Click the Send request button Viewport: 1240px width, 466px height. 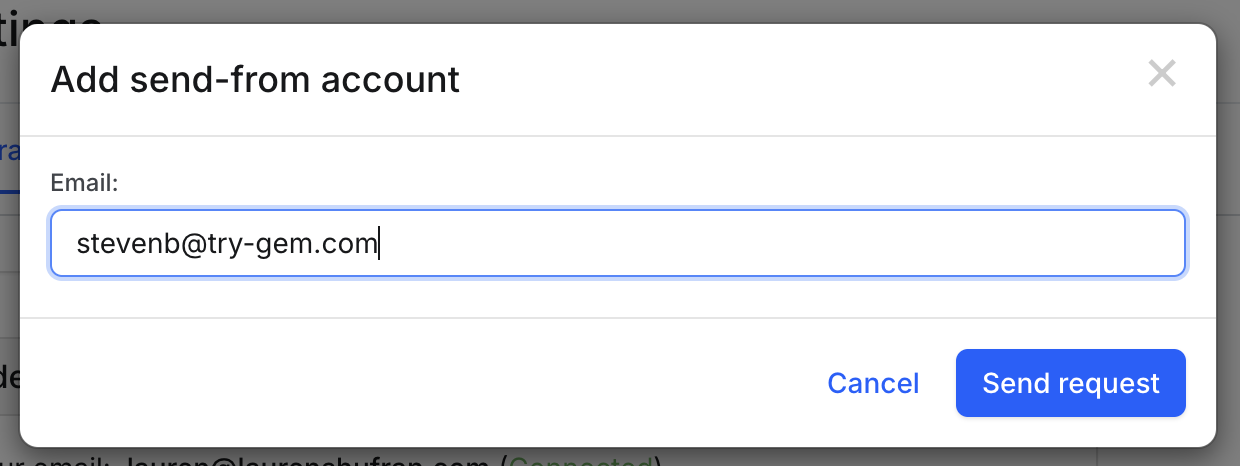click(1070, 383)
